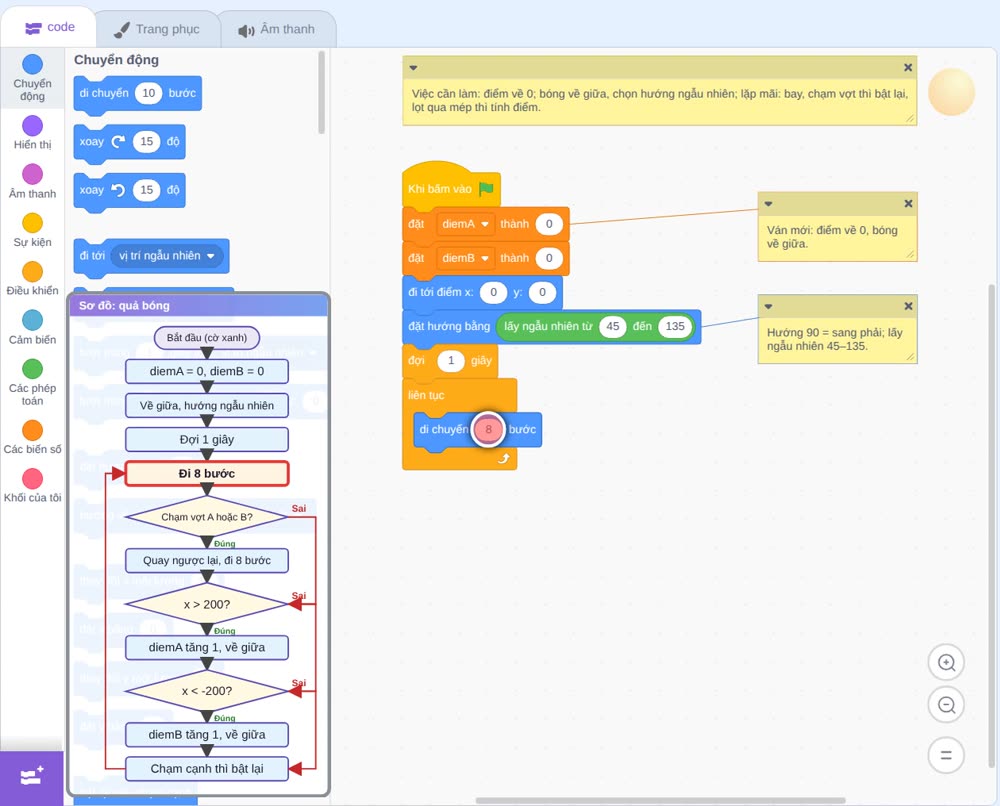Viewport: 1000px width, 806px height.
Task: Select the Chuyển động category circle
Action: pos(33,64)
